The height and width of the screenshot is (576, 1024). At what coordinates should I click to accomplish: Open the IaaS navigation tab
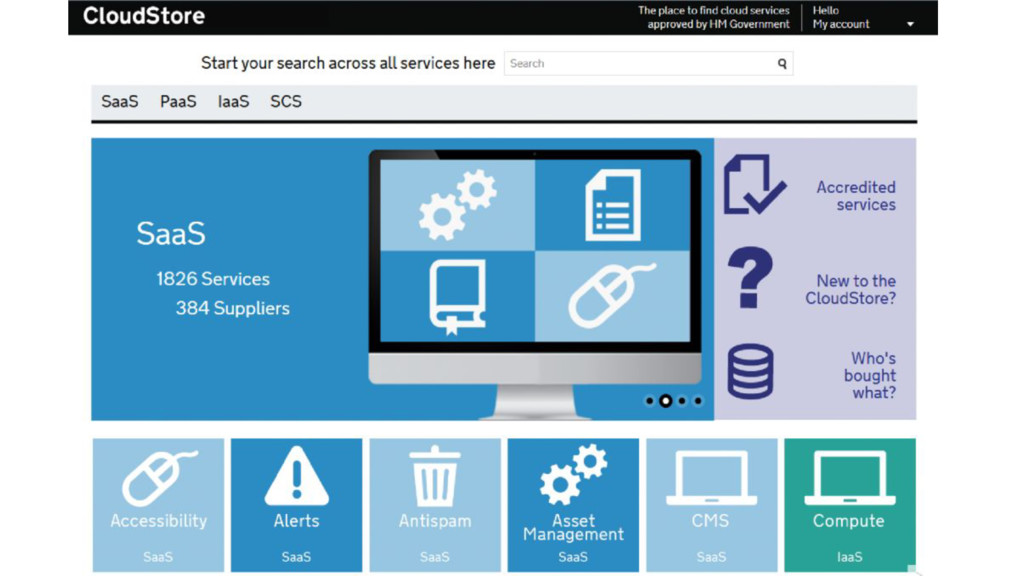tap(233, 101)
